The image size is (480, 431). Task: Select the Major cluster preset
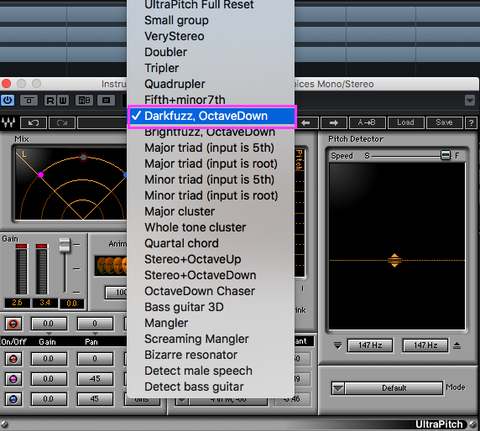point(211,212)
